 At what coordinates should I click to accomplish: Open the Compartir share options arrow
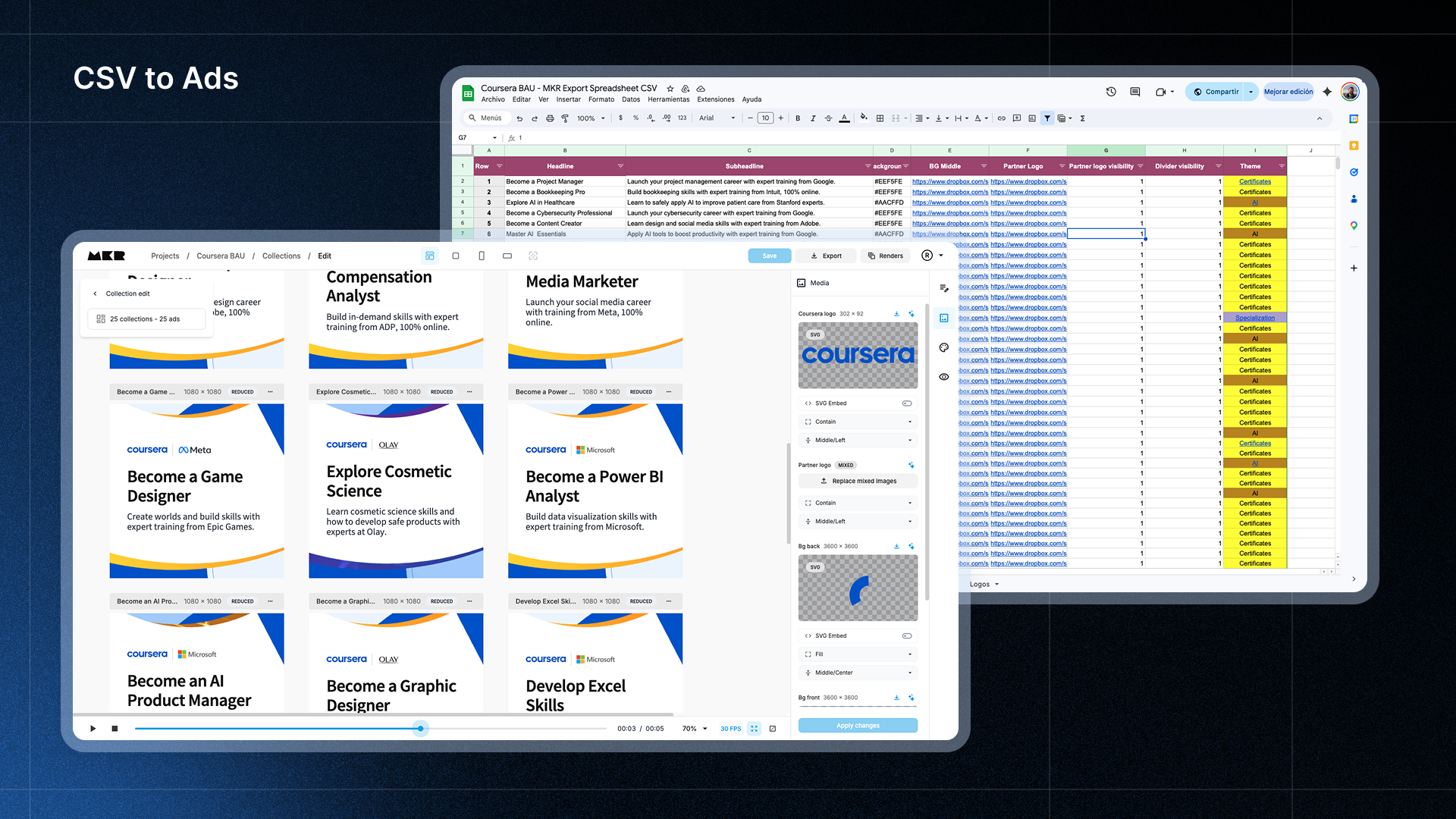click(x=1251, y=92)
